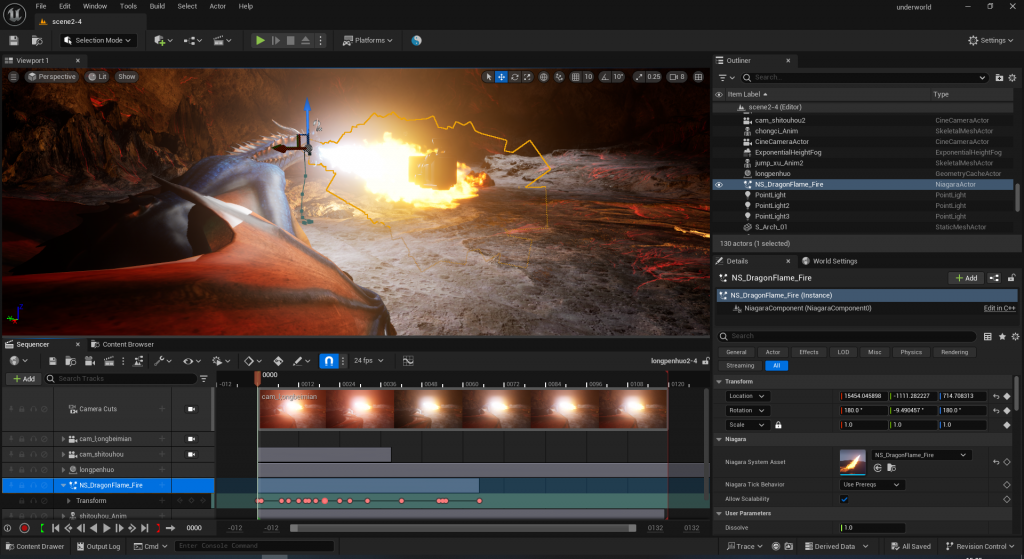
Task: Open the Selection Mode dropdown
Action: coord(98,40)
